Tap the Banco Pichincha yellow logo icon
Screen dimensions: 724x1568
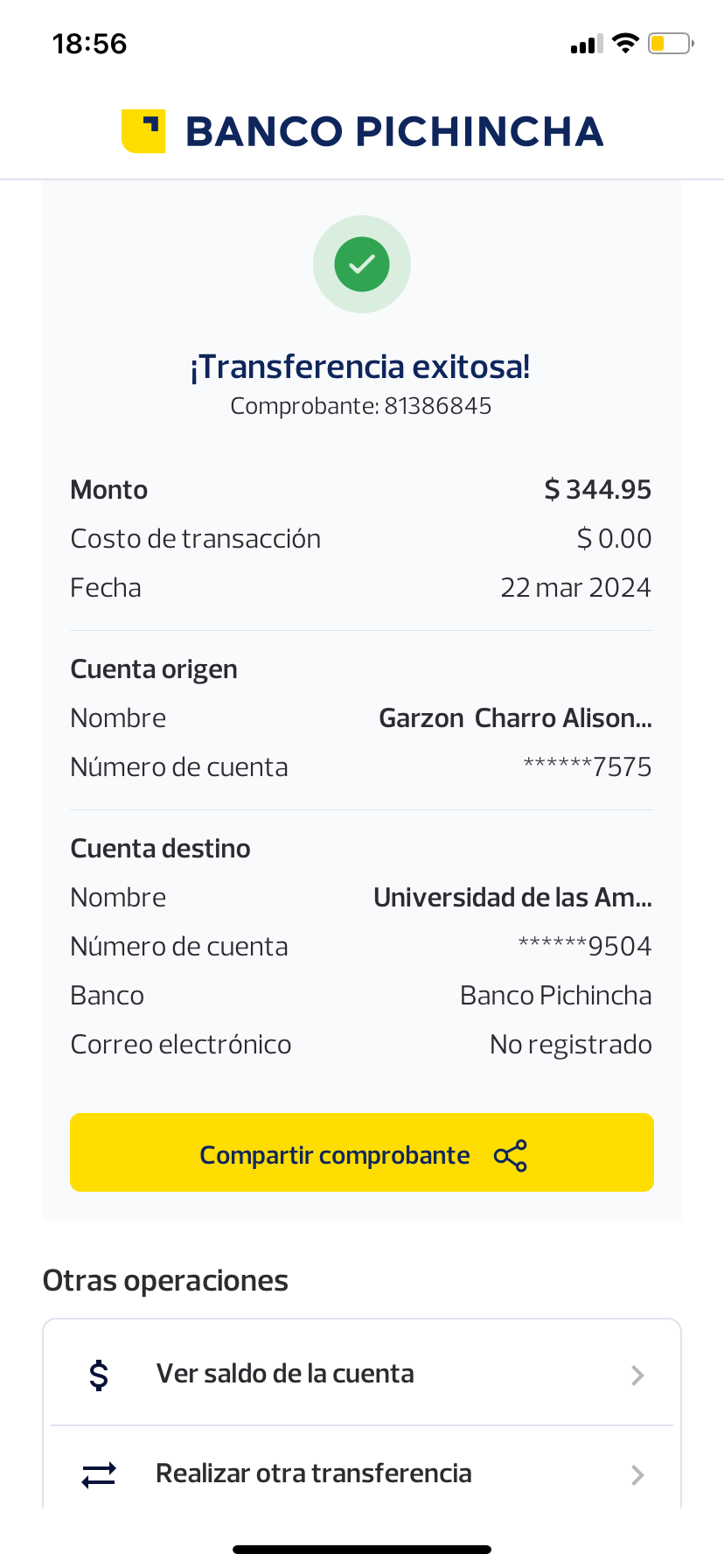tap(143, 131)
